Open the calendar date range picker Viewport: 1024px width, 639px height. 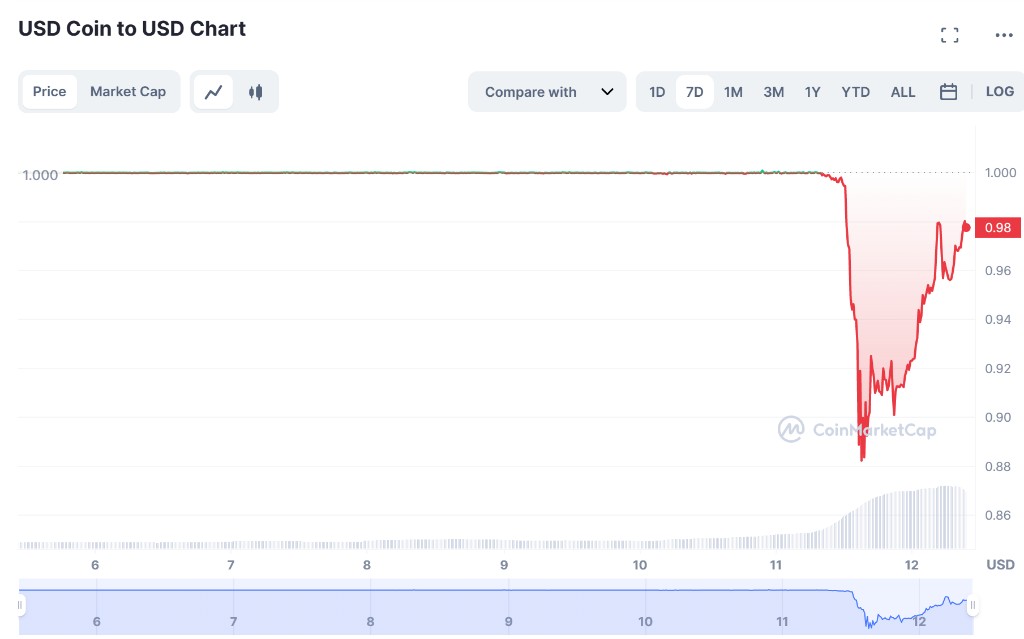point(948,92)
